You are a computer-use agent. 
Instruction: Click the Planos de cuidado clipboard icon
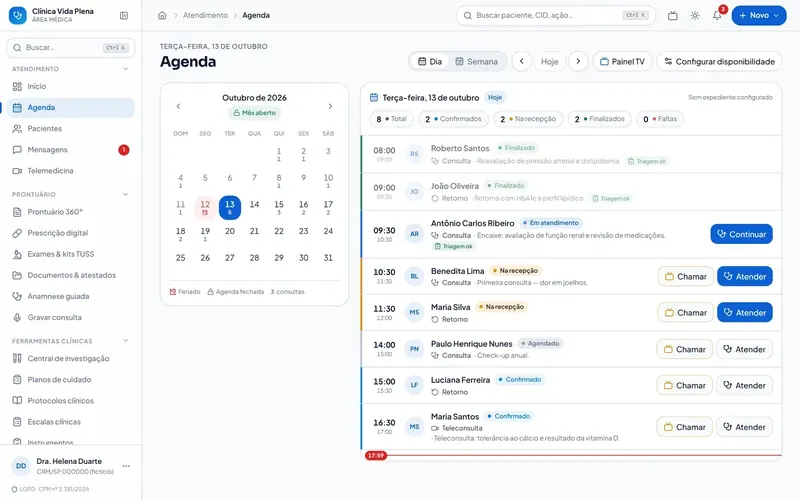[17, 380]
